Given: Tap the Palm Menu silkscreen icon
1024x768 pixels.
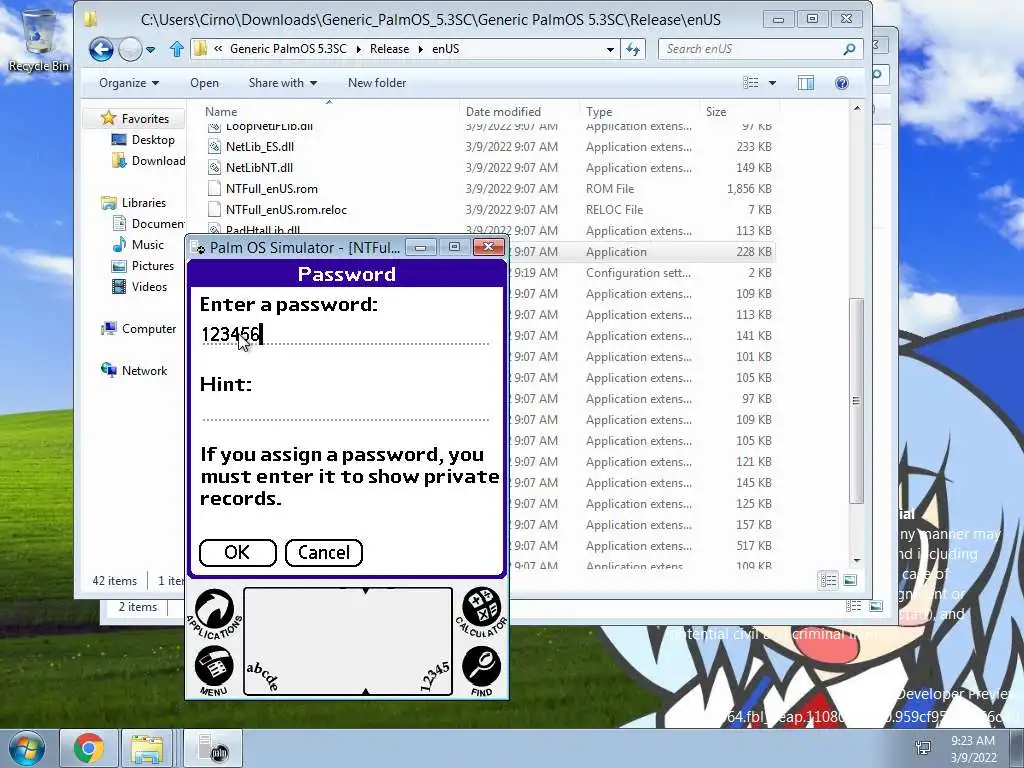Looking at the screenshot, I should [214, 671].
